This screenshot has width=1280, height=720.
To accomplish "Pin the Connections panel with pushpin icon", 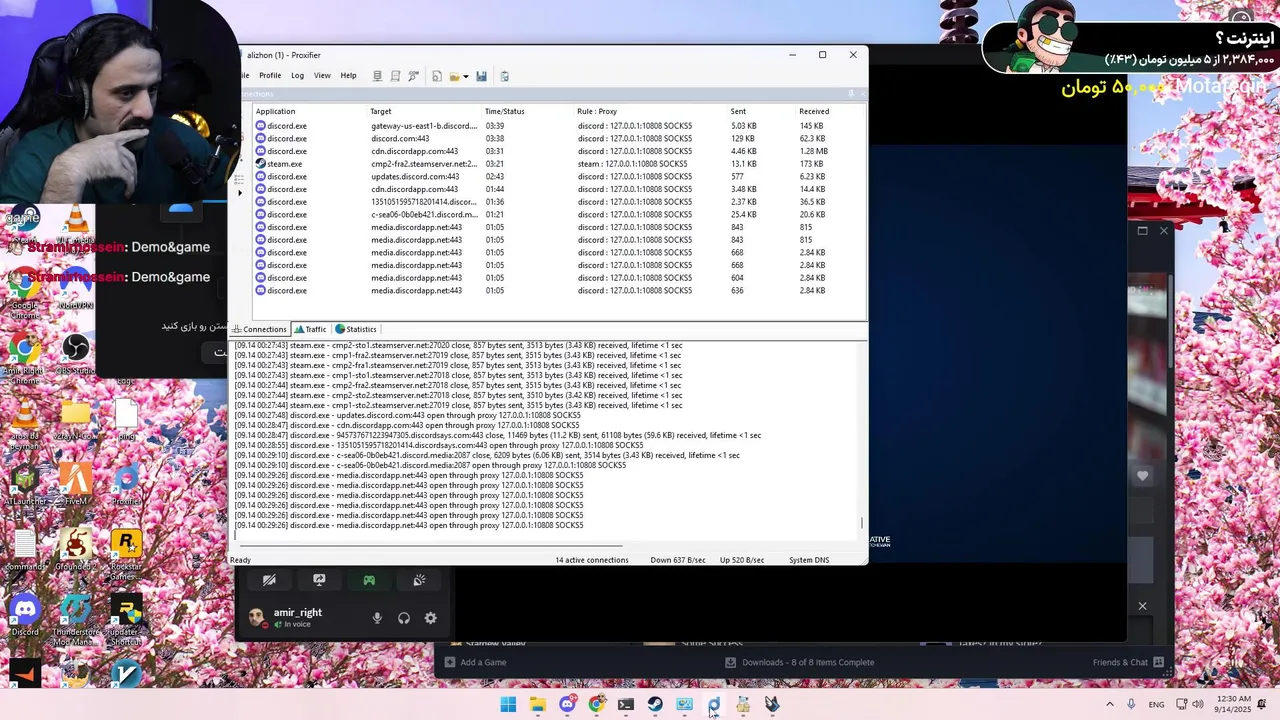I will [x=851, y=94].
